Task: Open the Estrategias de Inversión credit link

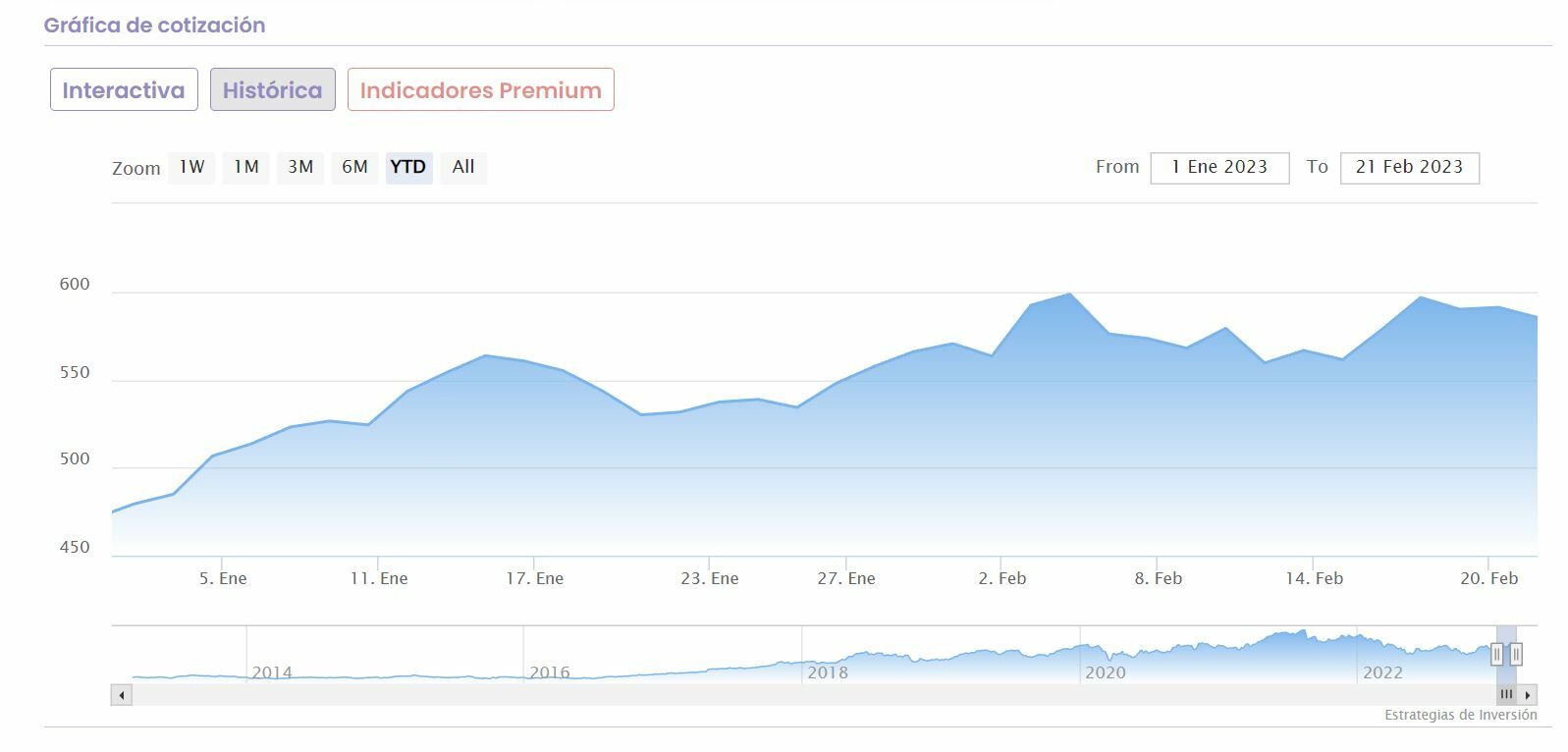Action: click(1460, 715)
